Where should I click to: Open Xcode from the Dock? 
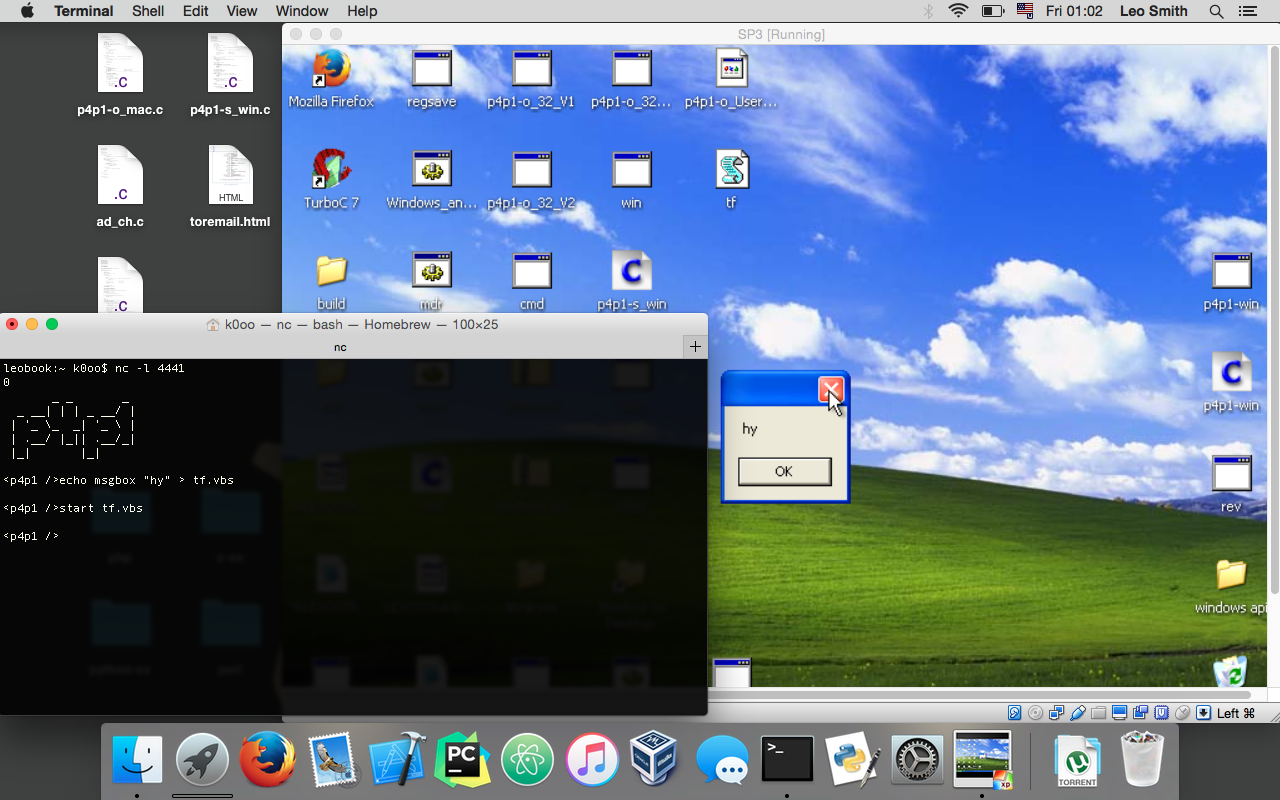tap(397, 761)
